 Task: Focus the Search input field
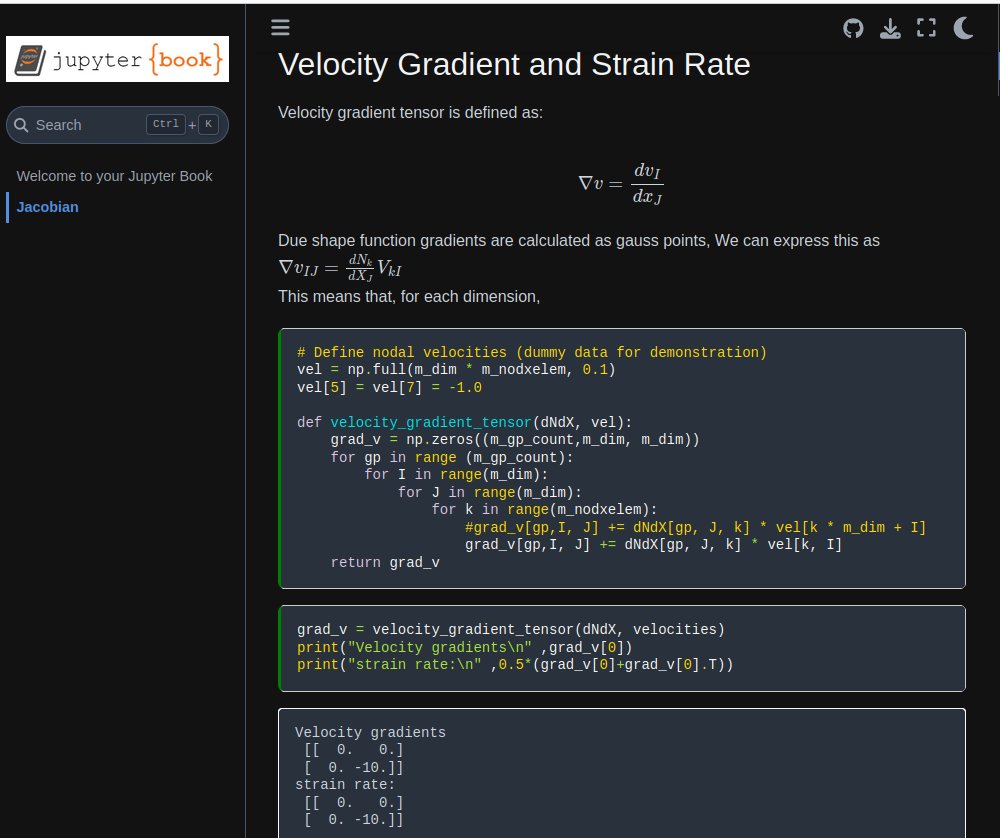(x=117, y=125)
